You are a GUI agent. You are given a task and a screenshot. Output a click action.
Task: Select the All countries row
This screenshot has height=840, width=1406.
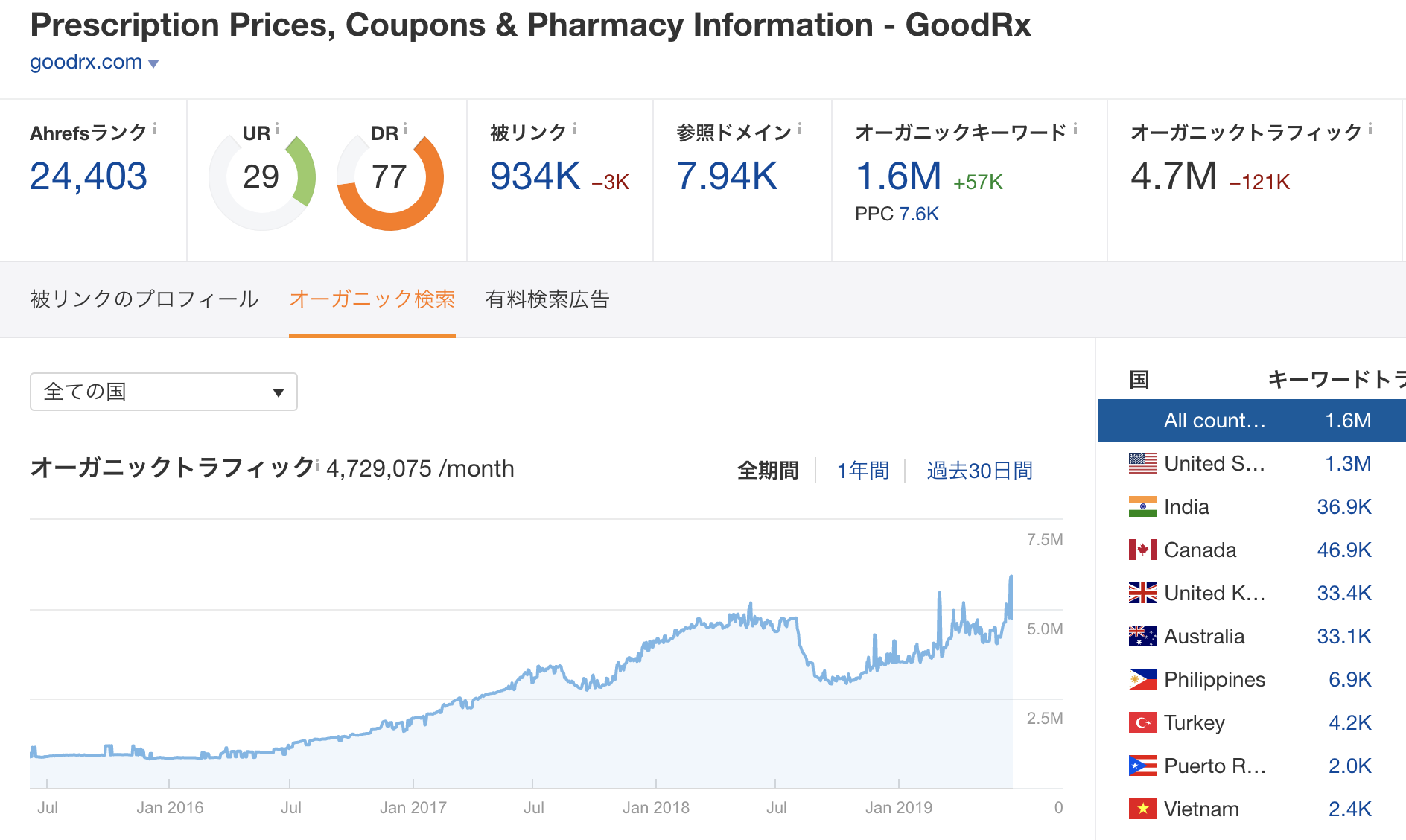[1252, 420]
